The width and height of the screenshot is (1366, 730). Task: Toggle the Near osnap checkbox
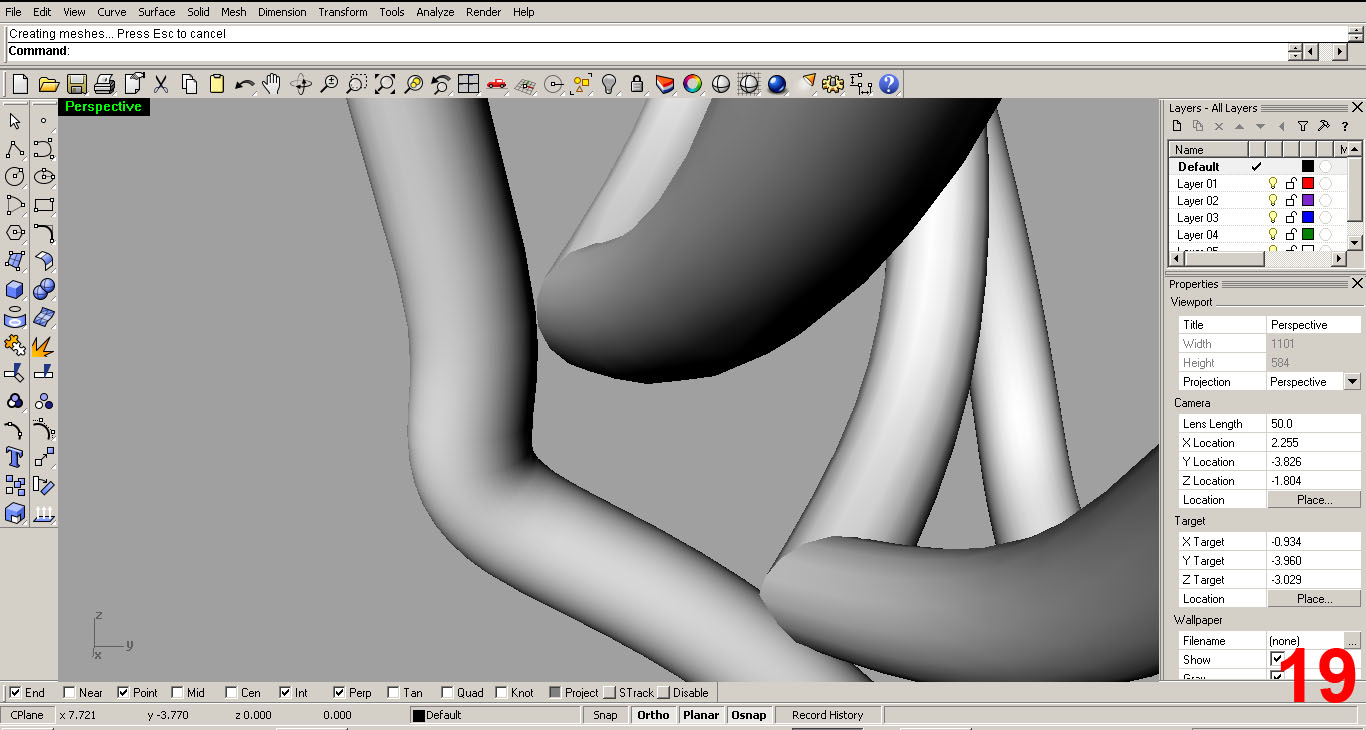[69, 692]
